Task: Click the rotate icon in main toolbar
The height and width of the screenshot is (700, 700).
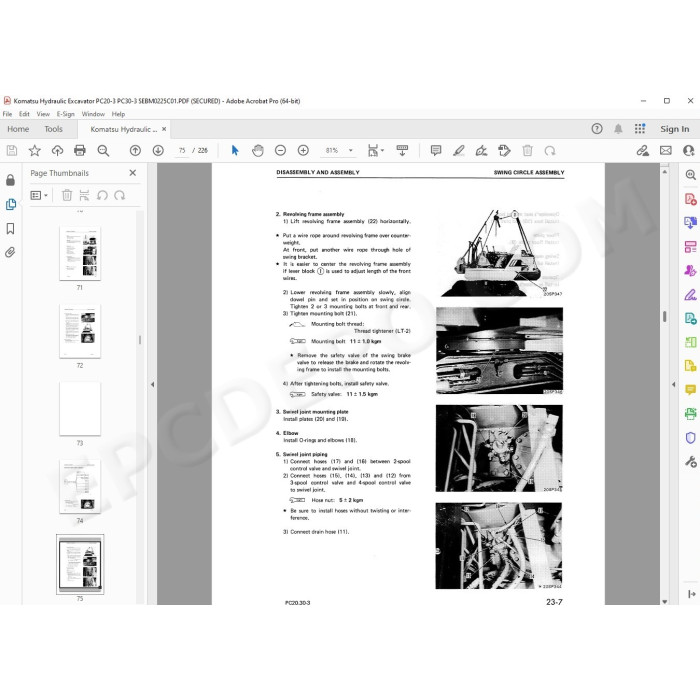Action: coord(550,151)
